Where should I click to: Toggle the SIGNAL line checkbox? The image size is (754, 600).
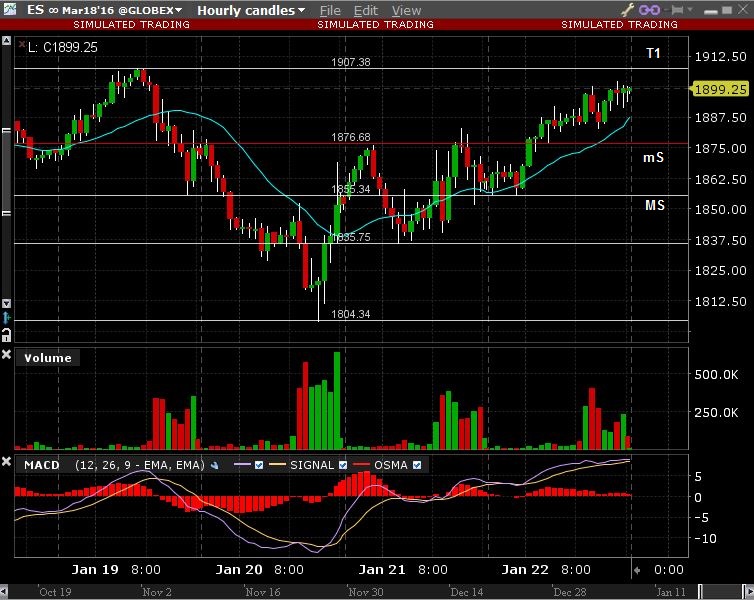(343, 465)
